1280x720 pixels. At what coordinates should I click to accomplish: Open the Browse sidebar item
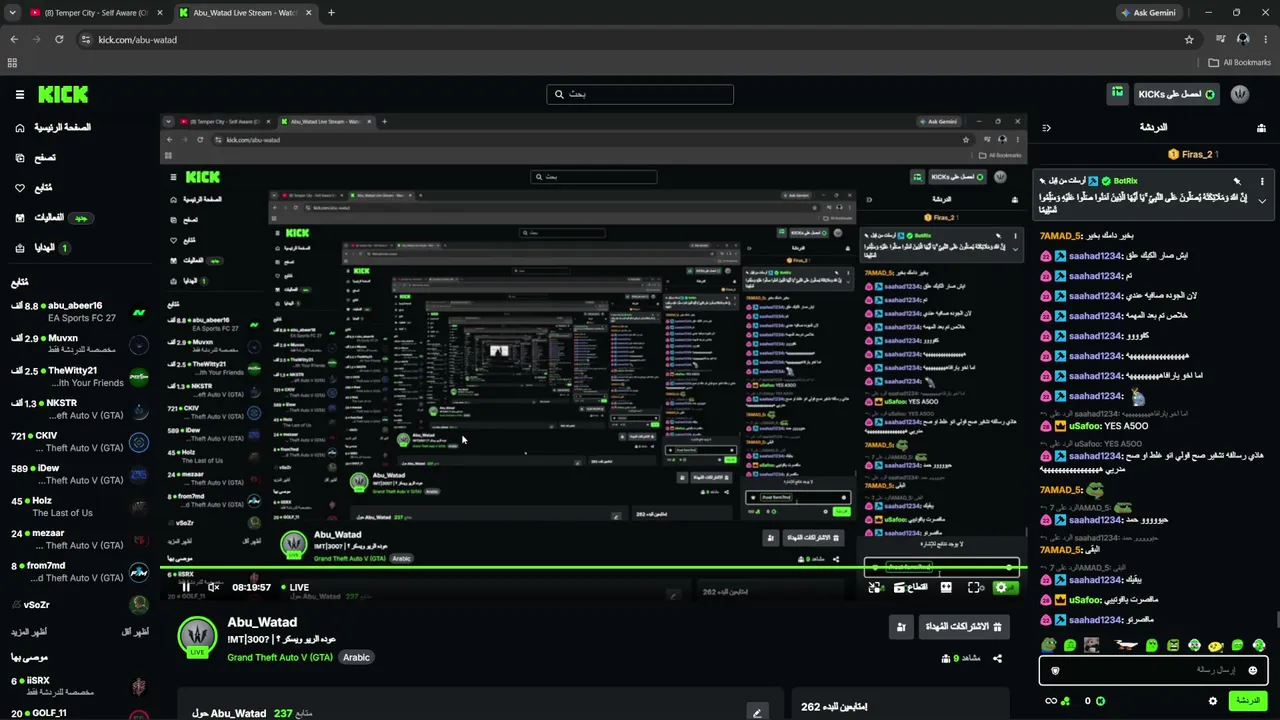35,158
